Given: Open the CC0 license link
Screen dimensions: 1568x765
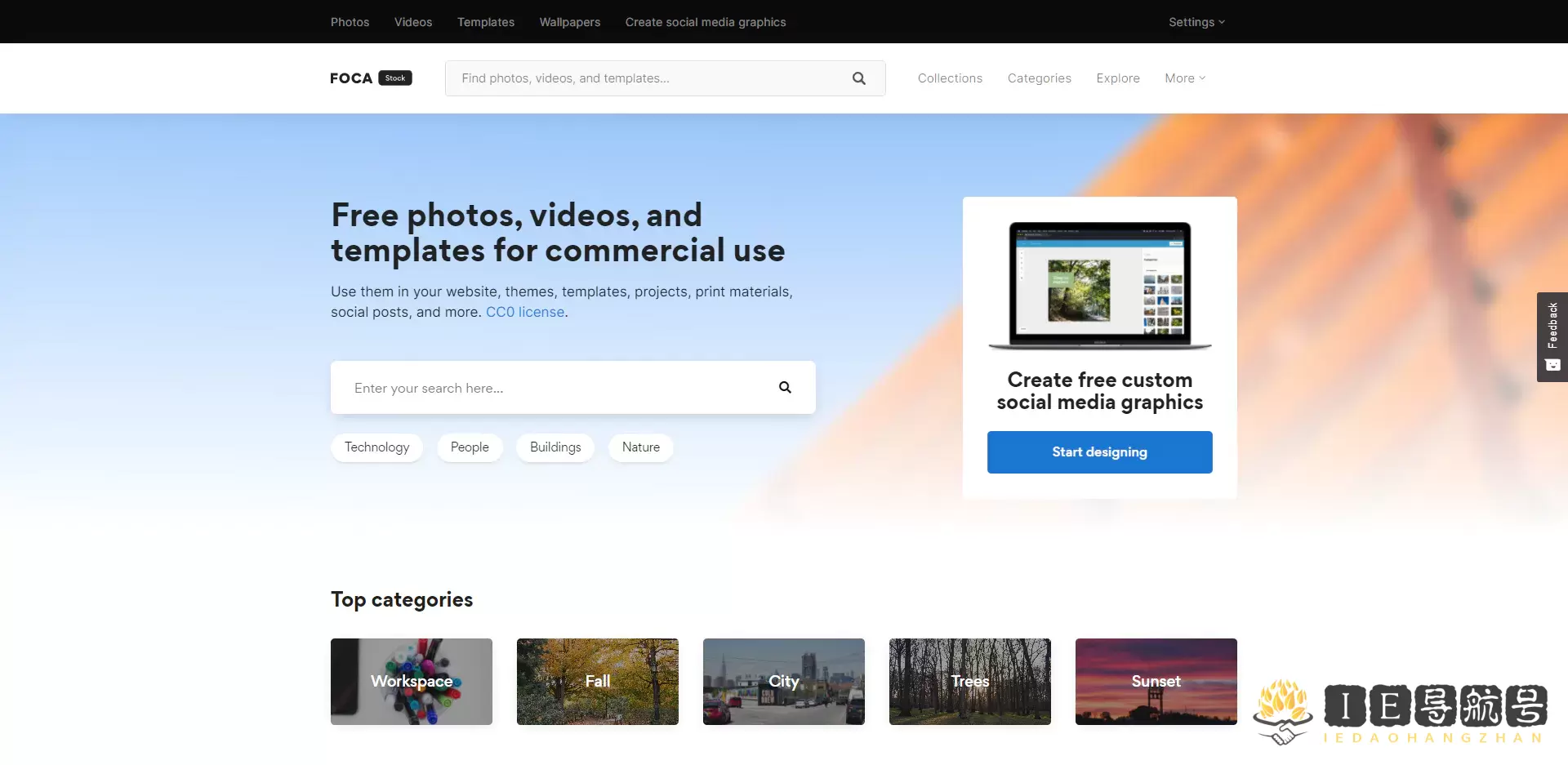Looking at the screenshot, I should (x=525, y=312).
